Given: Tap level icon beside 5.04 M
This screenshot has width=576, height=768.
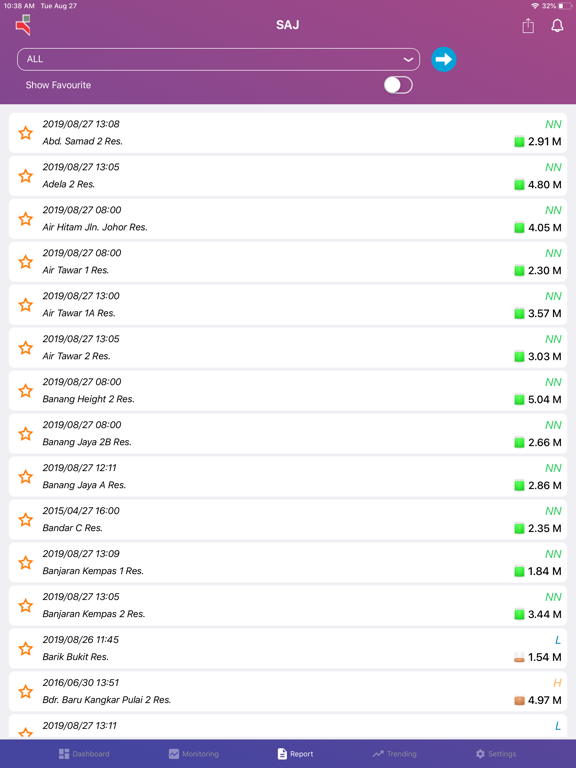Looking at the screenshot, I should 519,400.
